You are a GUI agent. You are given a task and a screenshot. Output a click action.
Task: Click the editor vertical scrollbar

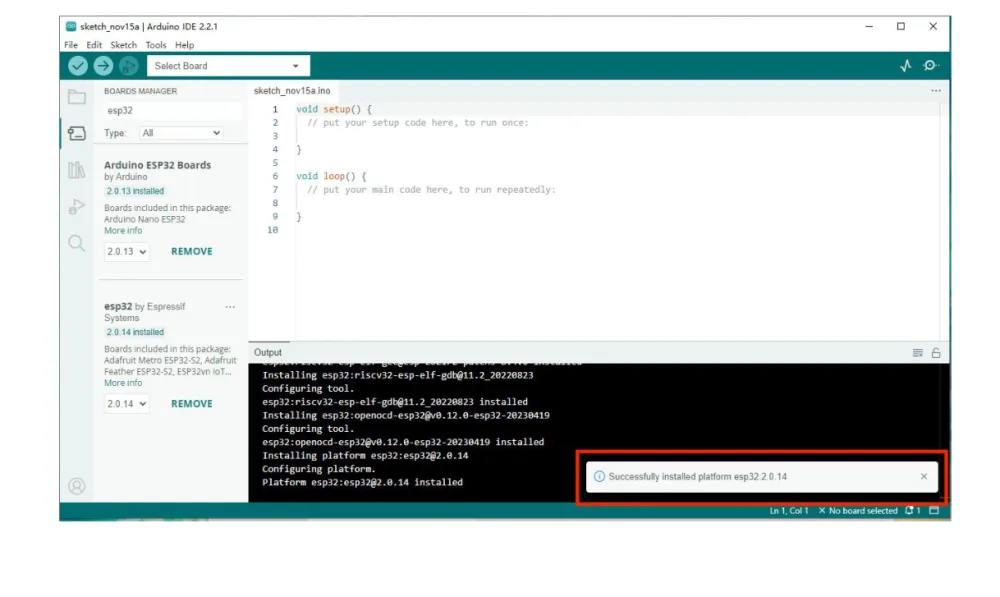pyautogui.click(x=945, y=222)
